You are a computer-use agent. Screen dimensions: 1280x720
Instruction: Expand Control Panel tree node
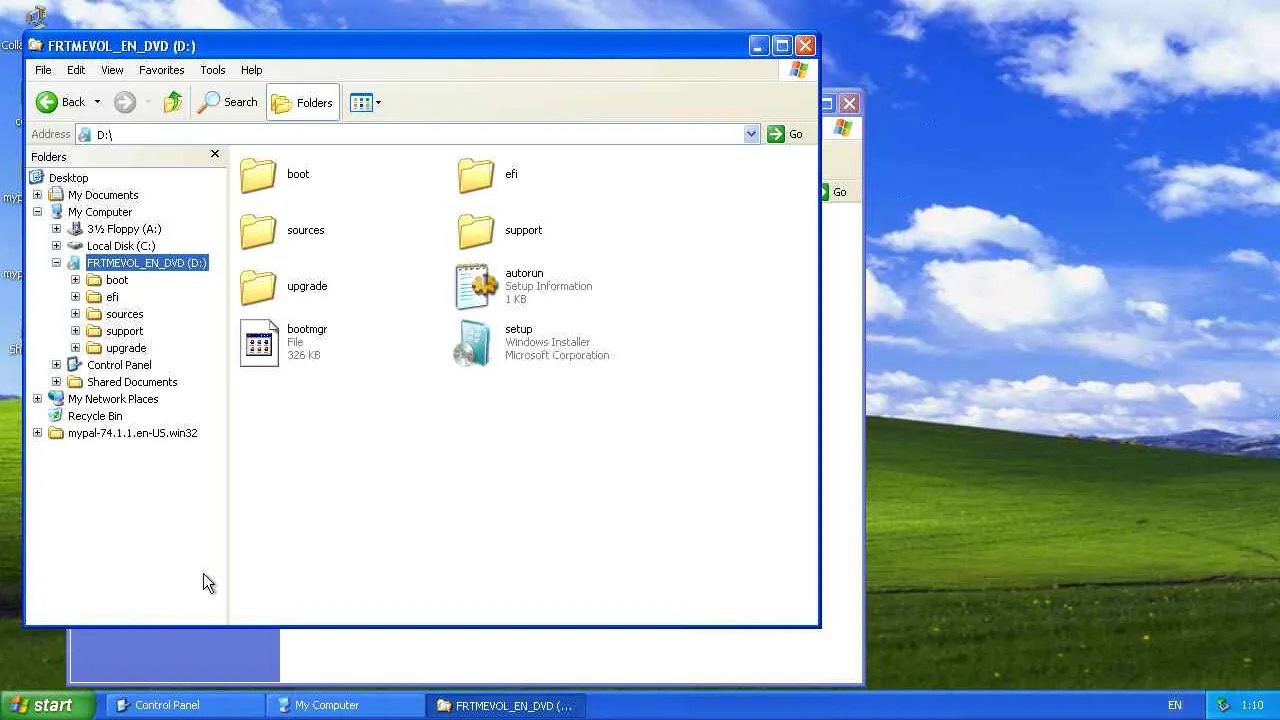(x=56, y=365)
